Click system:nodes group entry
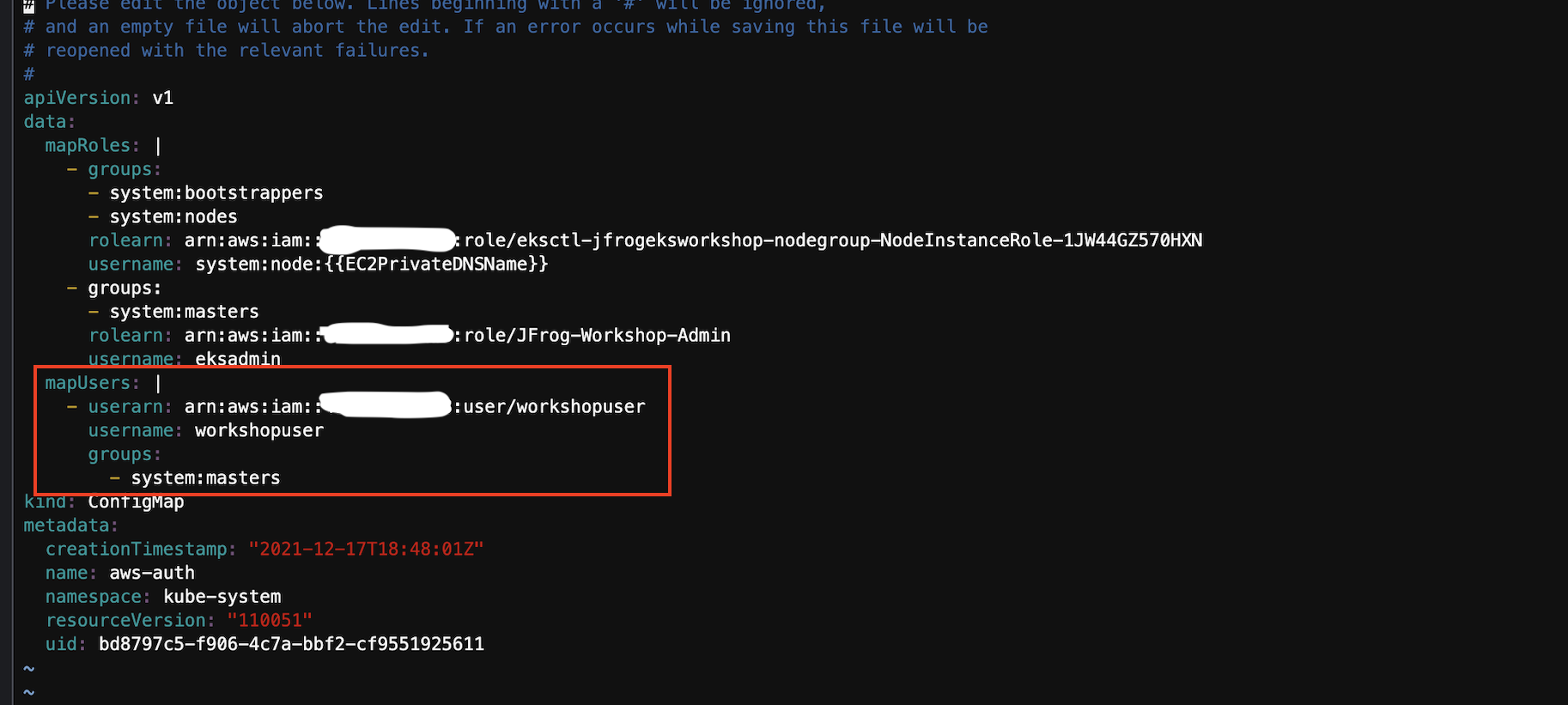Screen dimensions: 1568x705 pyautogui.click(x=173, y=217)
